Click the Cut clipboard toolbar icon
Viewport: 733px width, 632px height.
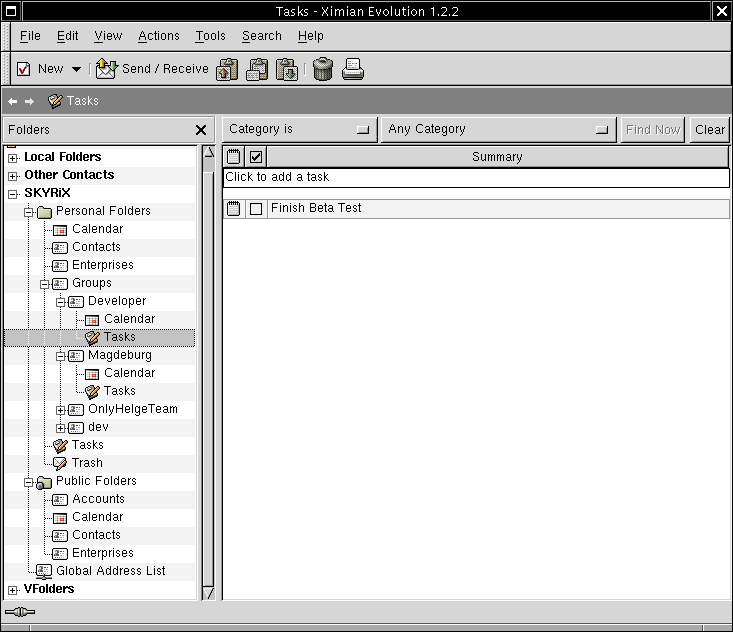click(x=227, y=69)
